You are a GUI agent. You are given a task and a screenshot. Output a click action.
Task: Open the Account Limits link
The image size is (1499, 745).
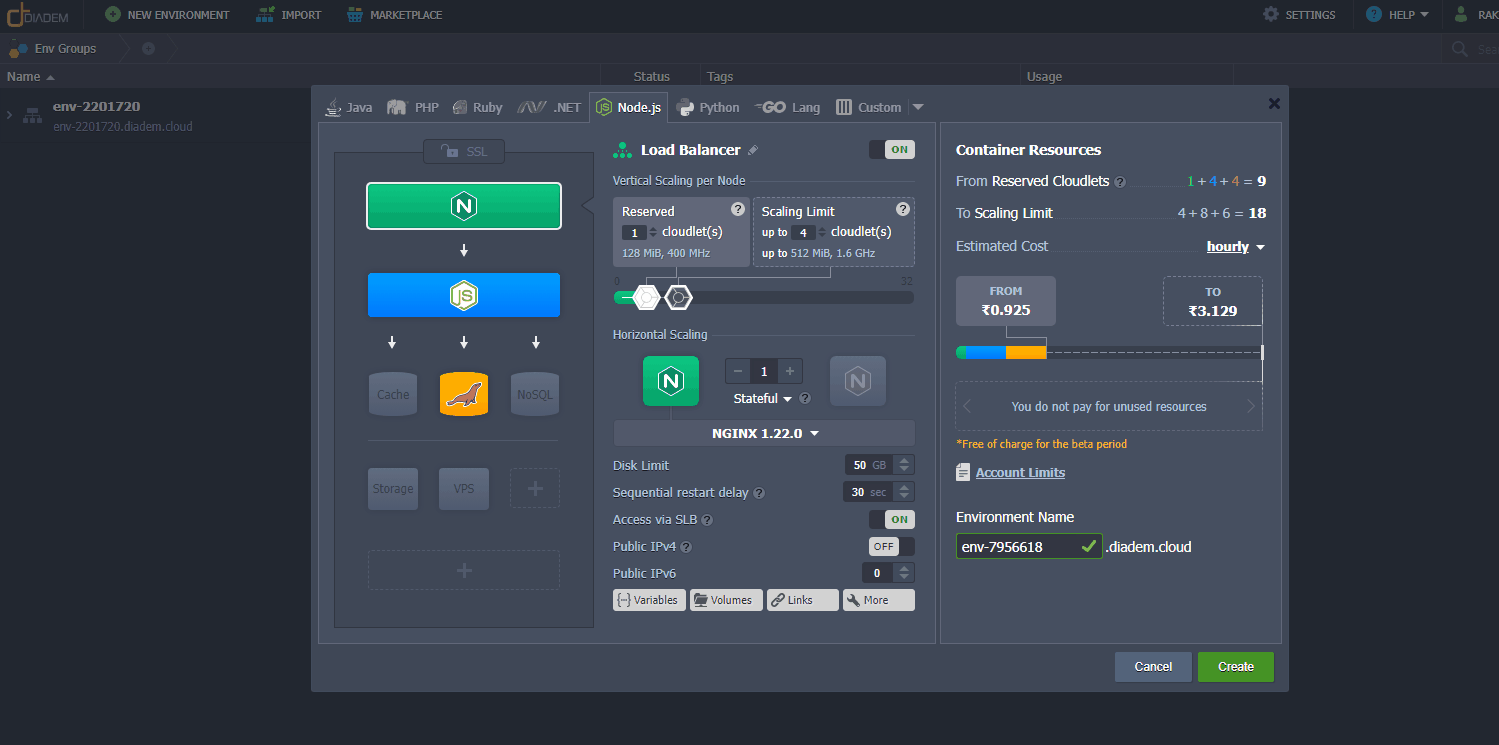1020,472
